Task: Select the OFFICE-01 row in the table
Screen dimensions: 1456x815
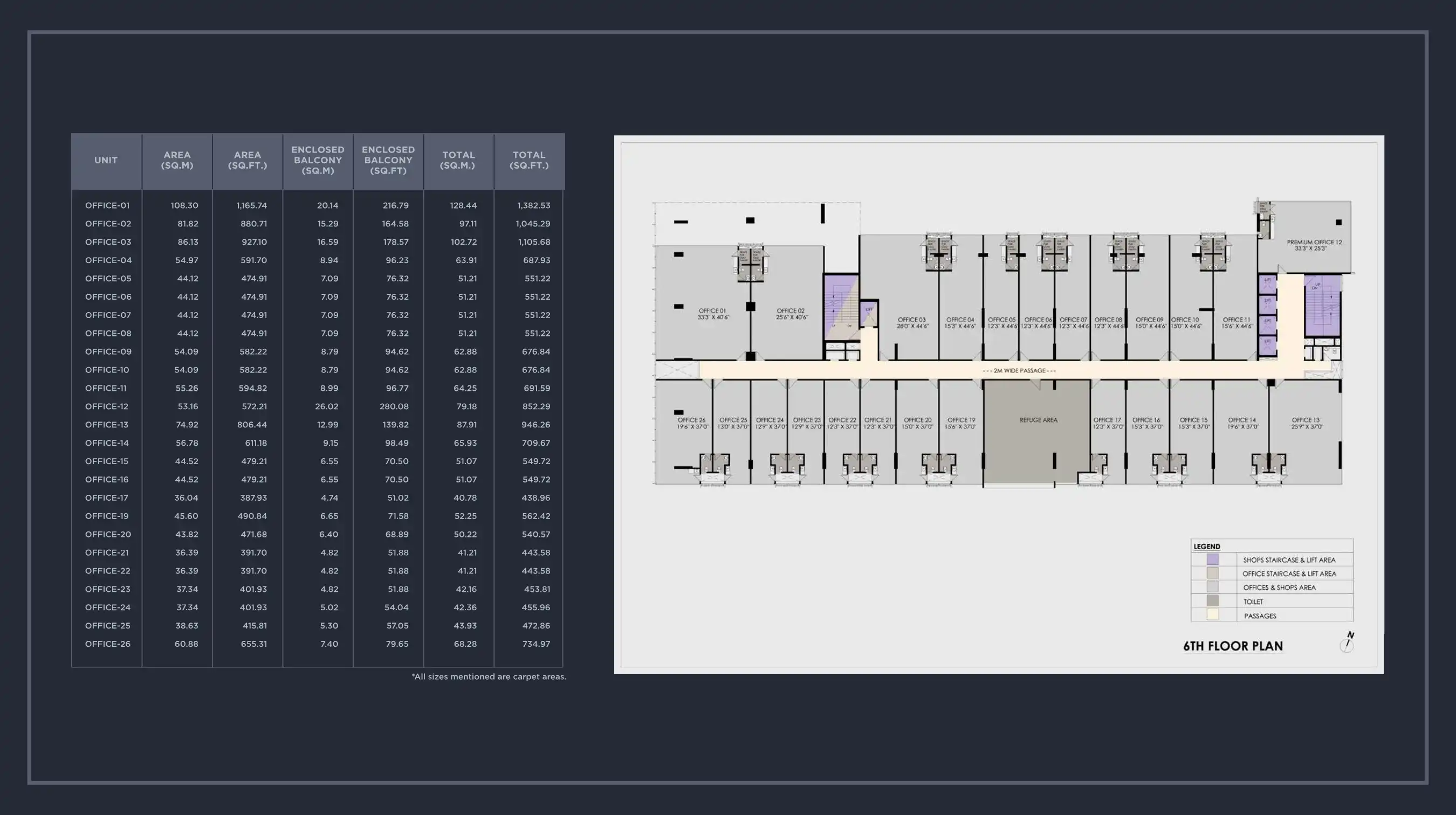Action: [x=108, y=205]
